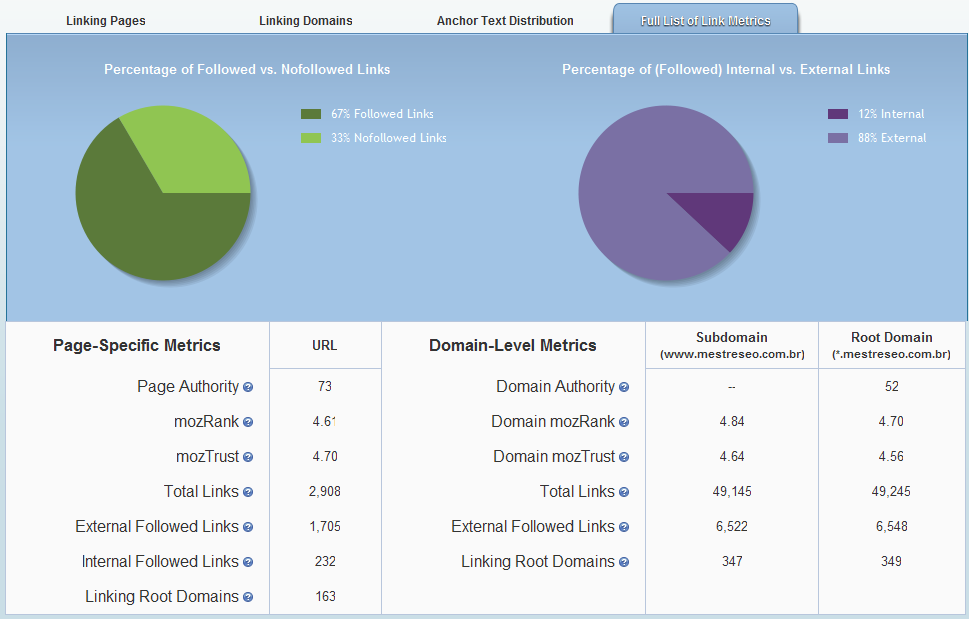Image resolution: width=969 pixels, height=619 pixels.
Task: Open help icon next to page Linking Root Domains
Action: (x=248, y=597)
